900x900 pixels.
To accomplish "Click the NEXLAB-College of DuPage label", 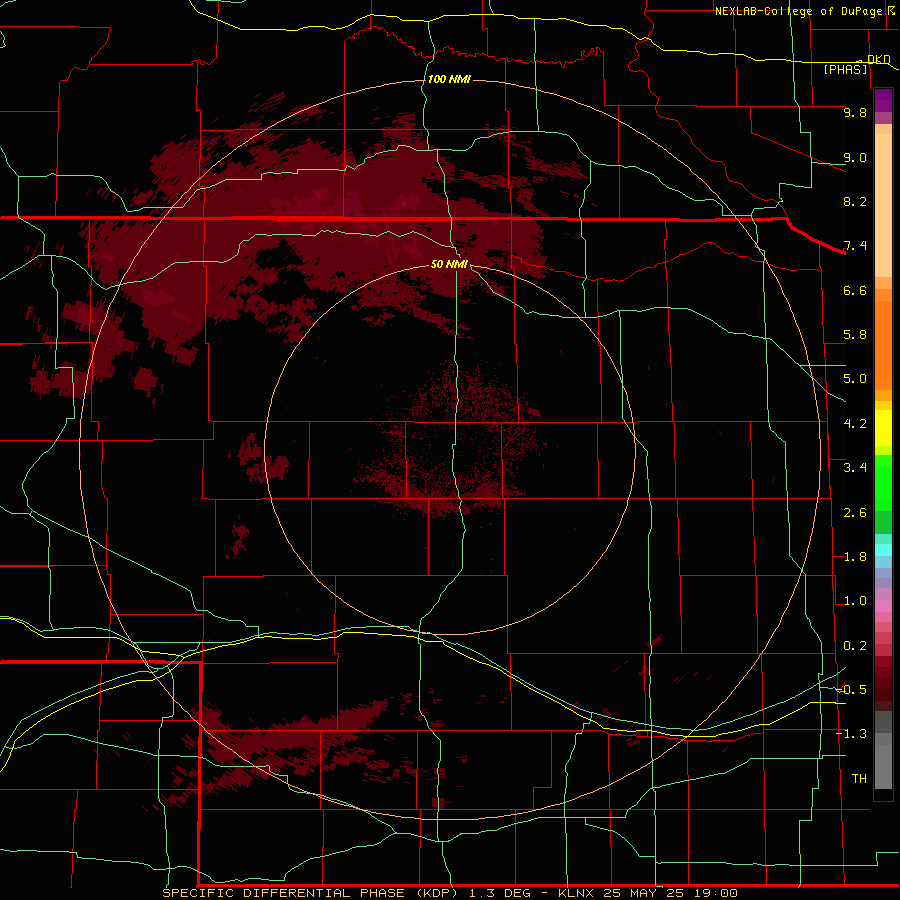I will (x=798, y=11).
